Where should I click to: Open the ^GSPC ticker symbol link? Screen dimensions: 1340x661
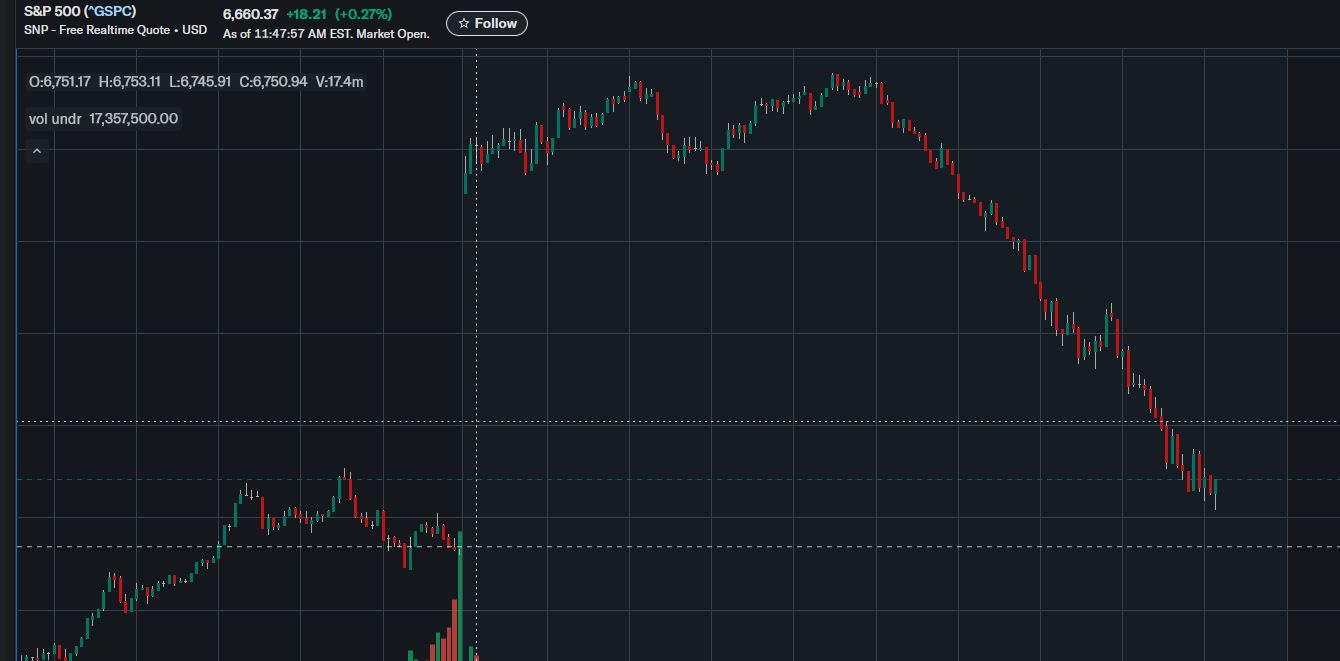[x=110, y=11]
